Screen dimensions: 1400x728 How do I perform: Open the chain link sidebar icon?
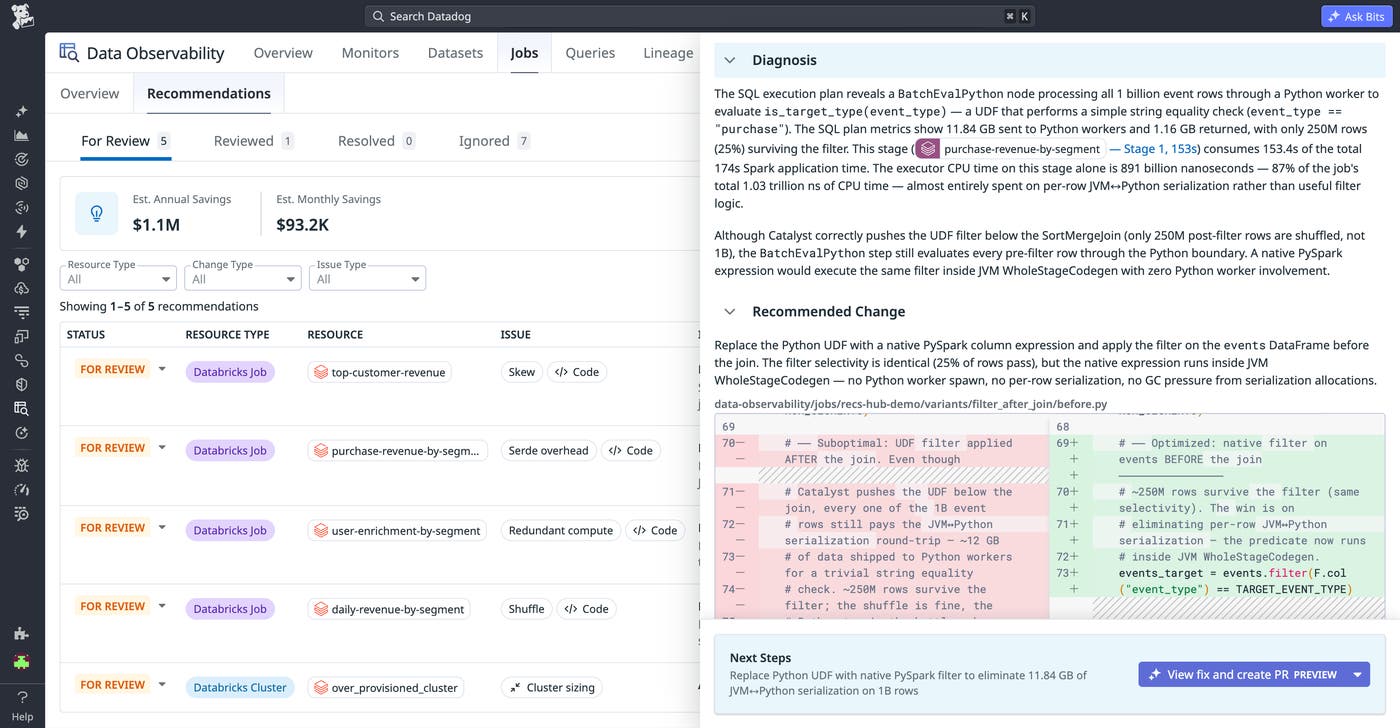(22, 360)
